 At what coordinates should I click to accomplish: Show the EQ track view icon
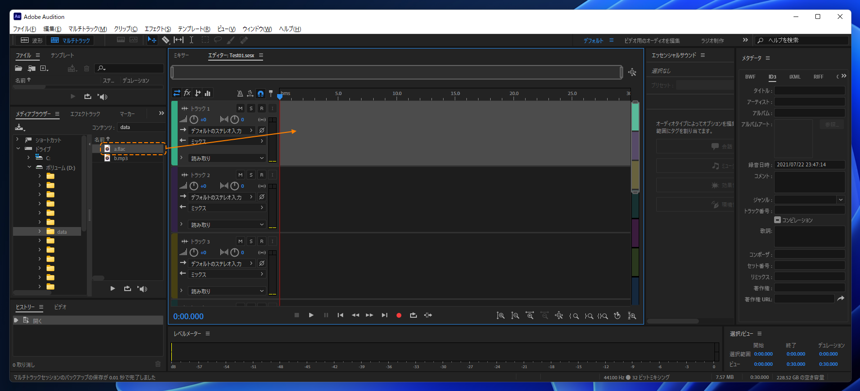207,93
